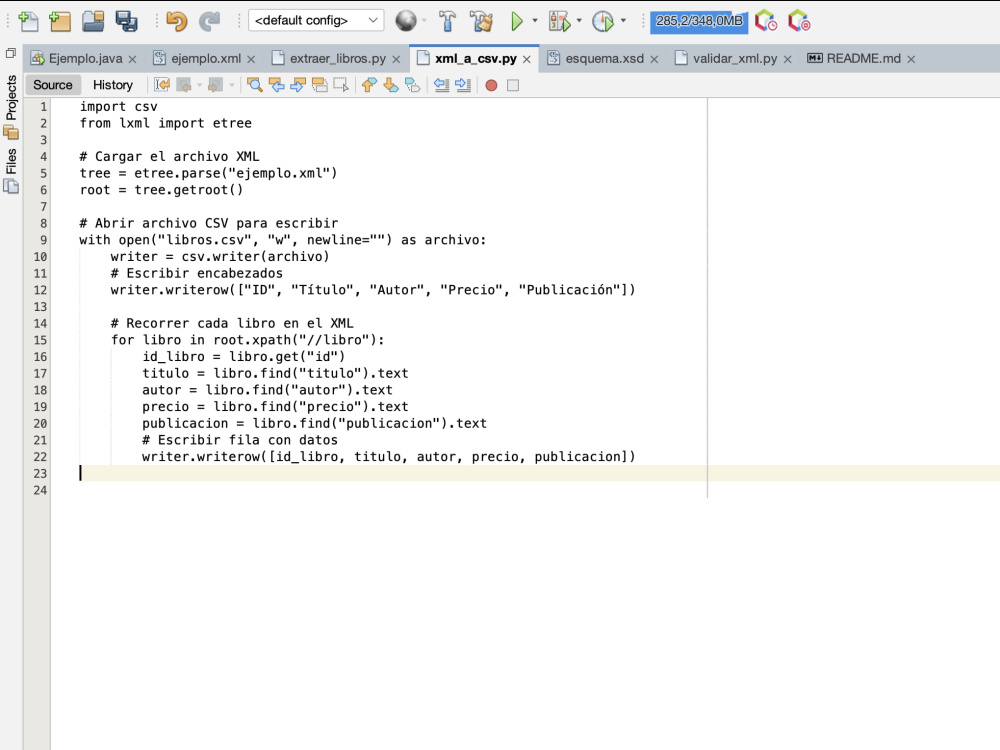The width and height of the screenshot is (1000, 750).
Task: Go to Previous Bookmark icon
Action: 369,85
